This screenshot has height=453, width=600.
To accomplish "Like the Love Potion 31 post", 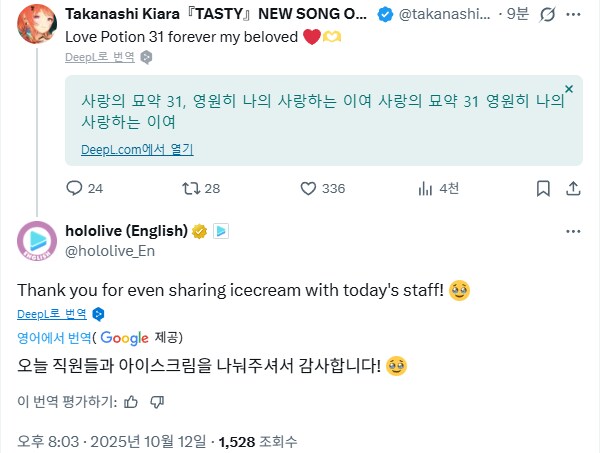I will tap(309, 188).
